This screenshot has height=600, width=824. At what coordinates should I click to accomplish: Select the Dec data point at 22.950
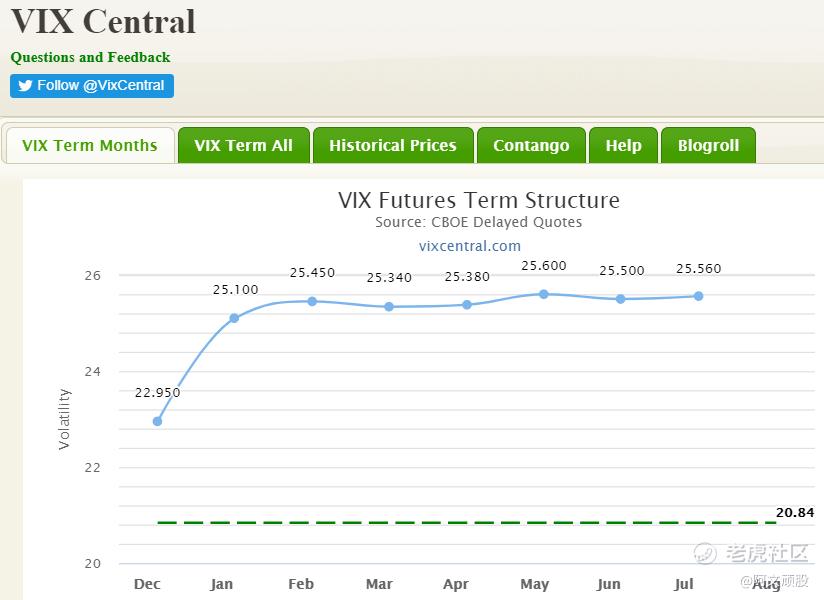tap(157, 421)
